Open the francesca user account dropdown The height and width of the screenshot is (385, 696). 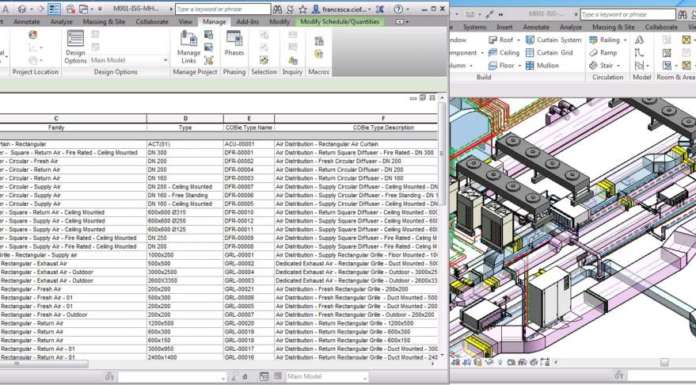click(x=343, y=9)
